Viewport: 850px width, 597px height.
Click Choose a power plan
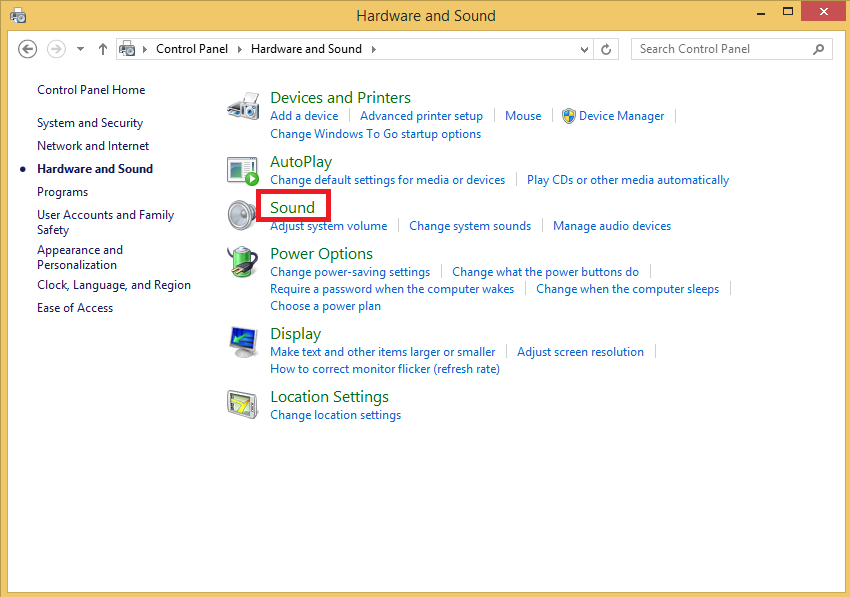(325, 306)
